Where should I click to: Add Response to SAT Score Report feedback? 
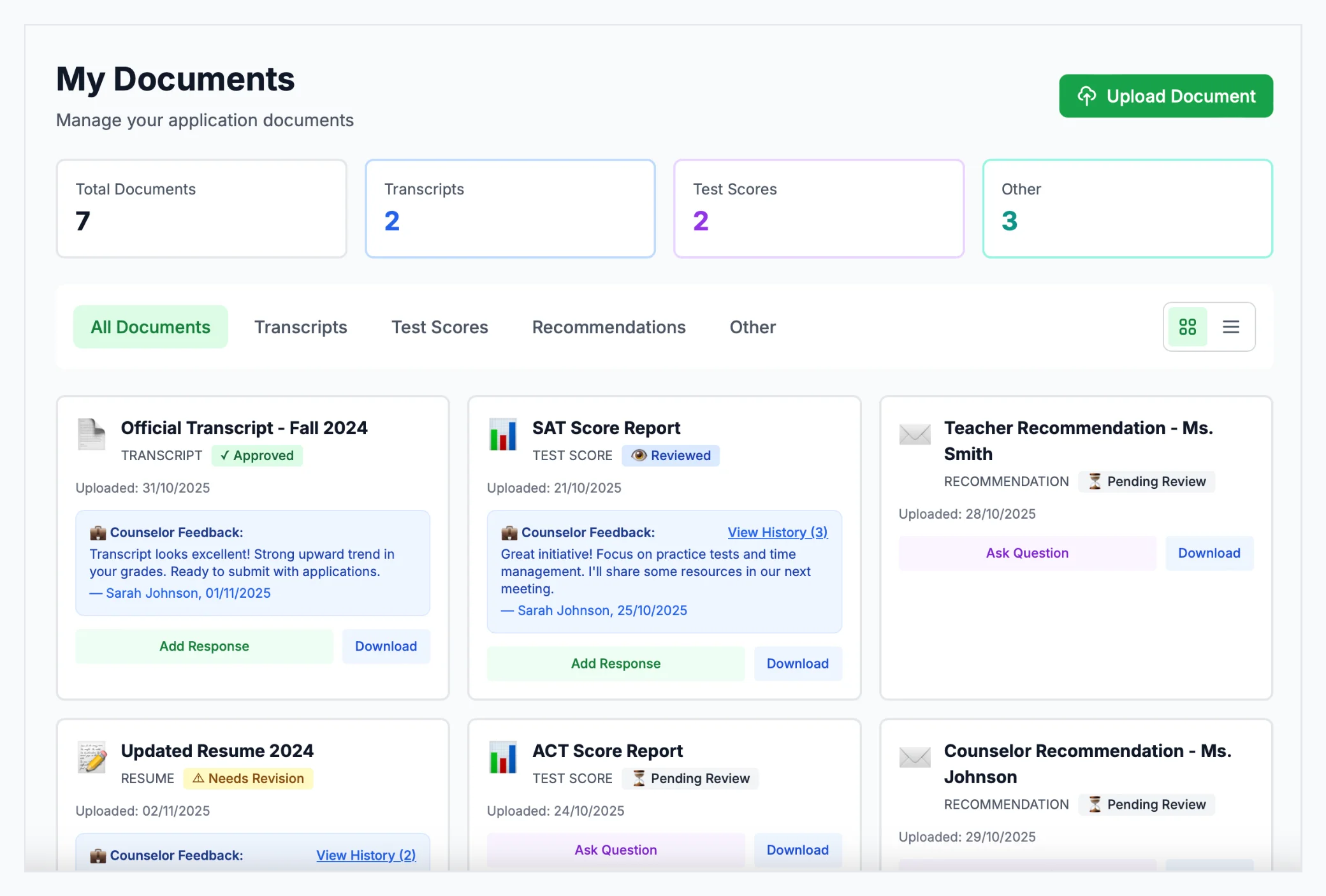[615, 663]
